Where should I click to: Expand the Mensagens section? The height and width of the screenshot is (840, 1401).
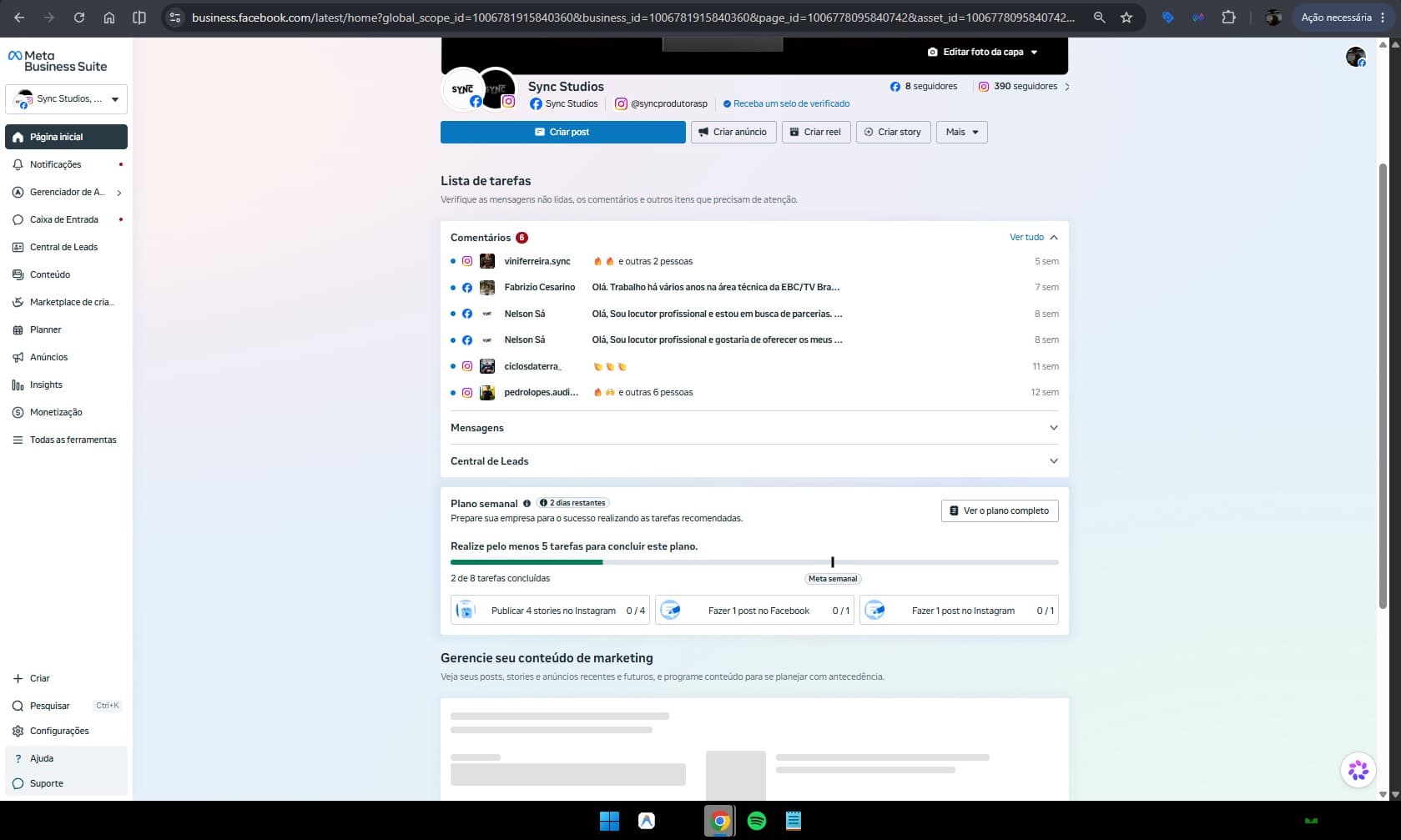[x=754, y=427]
